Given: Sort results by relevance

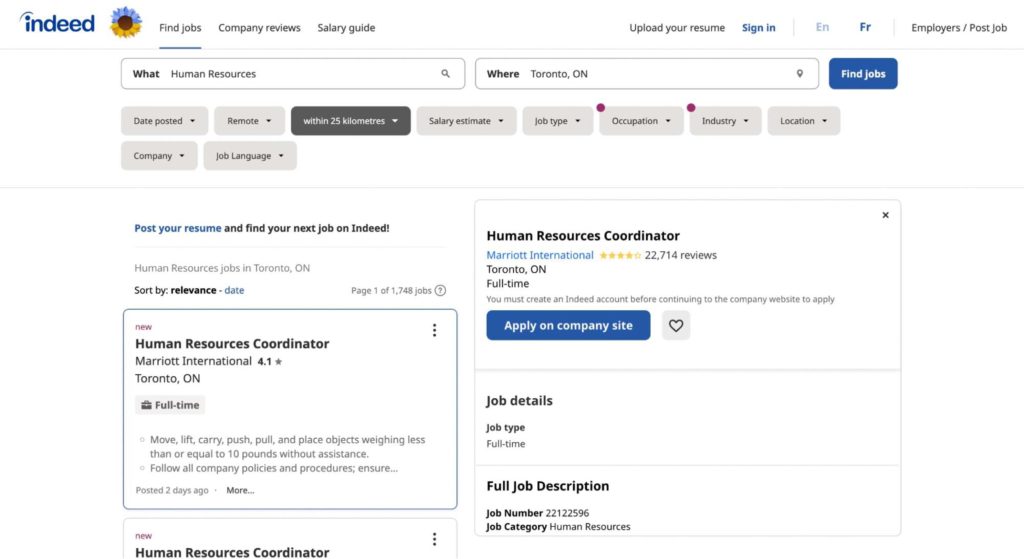Looking at the screenshot, I should [193, 290].
